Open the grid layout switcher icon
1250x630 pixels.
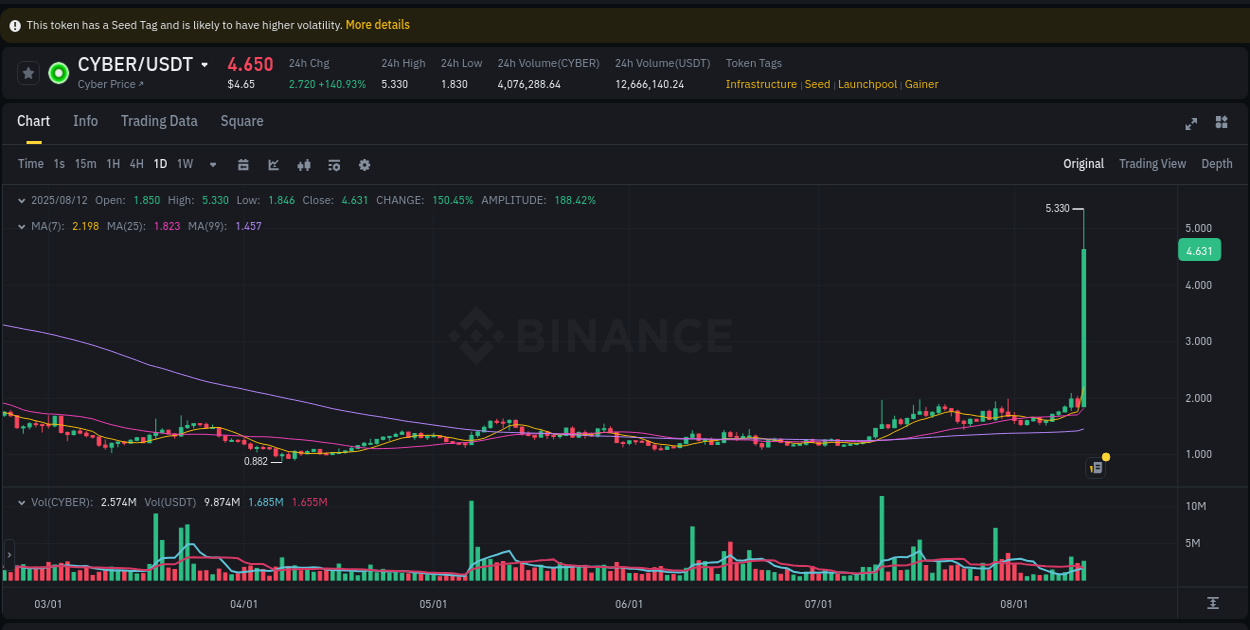[1221, 123]
